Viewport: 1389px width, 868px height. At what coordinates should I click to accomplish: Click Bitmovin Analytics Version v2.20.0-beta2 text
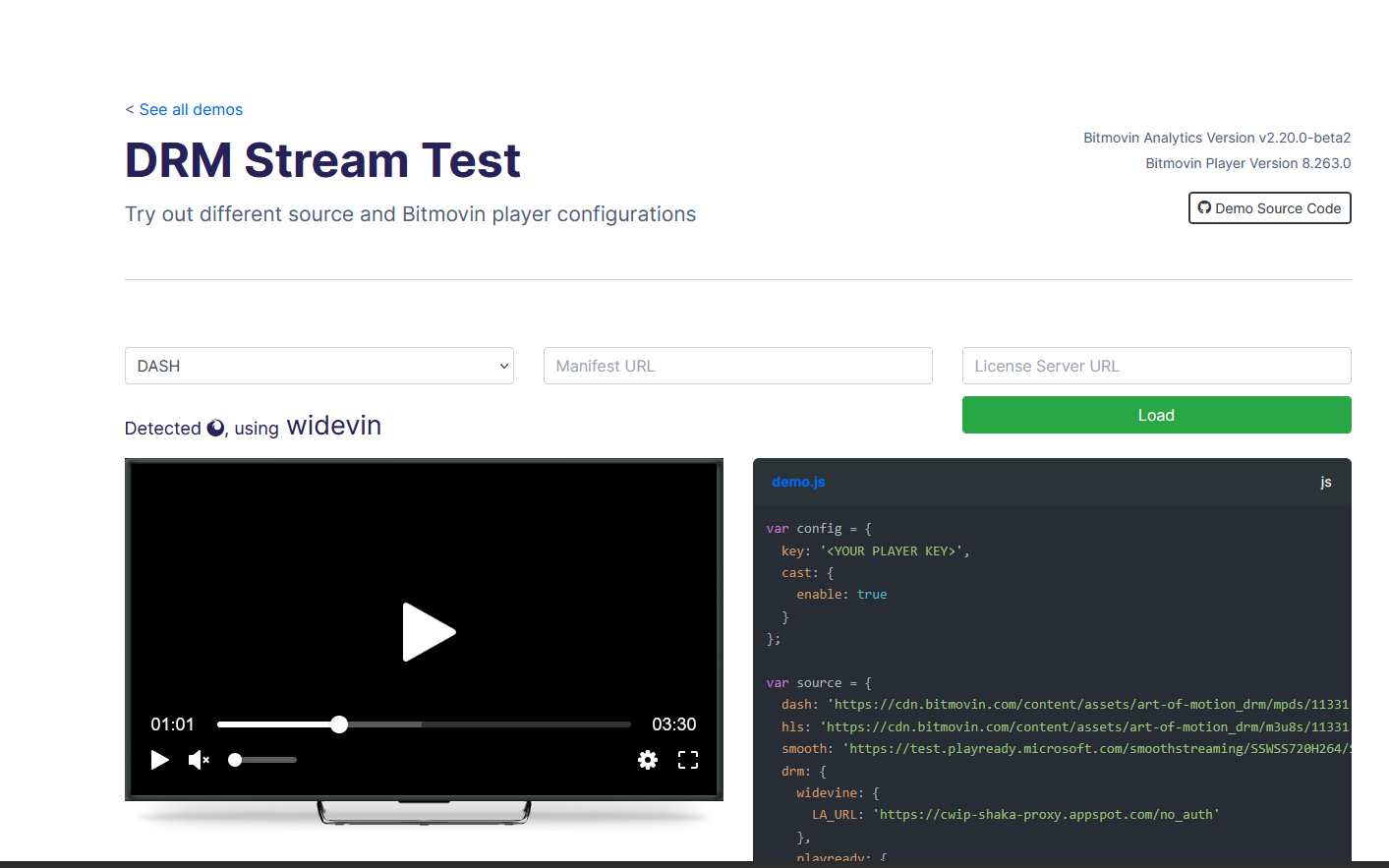tap(1217, 138)
